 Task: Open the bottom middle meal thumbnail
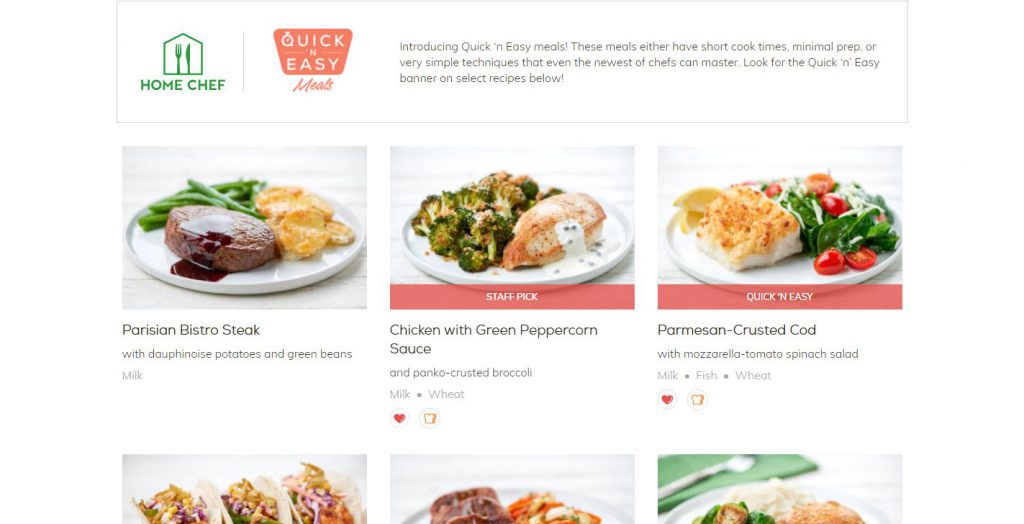click(512, 489)
